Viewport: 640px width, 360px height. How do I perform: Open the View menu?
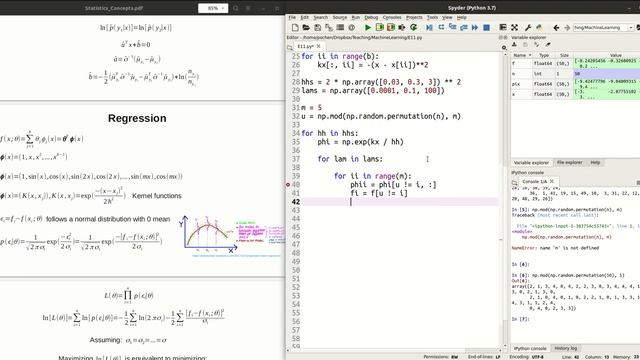click(x=447, y=18)
